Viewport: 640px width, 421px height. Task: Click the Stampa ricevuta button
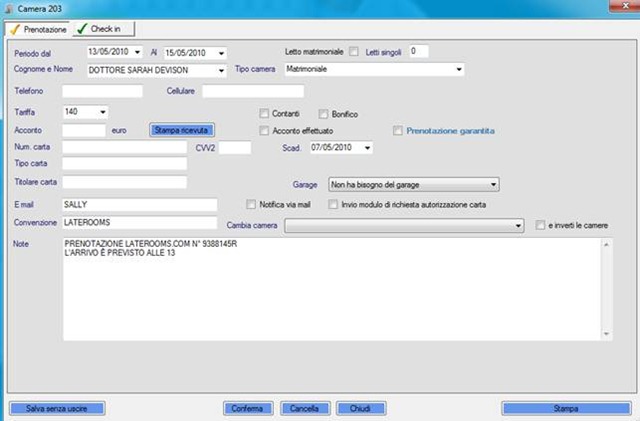[182, 130]
